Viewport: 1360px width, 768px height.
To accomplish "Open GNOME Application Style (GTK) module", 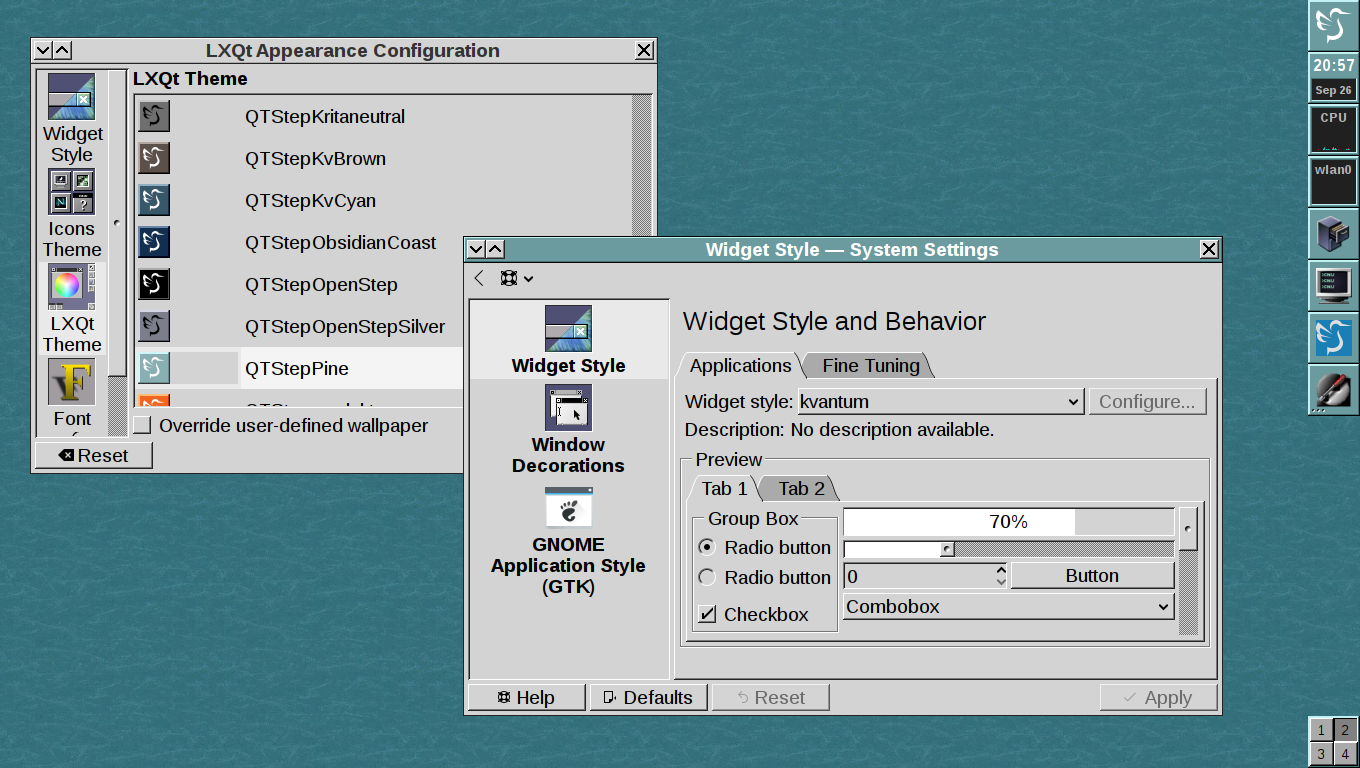I will (568, 541).
